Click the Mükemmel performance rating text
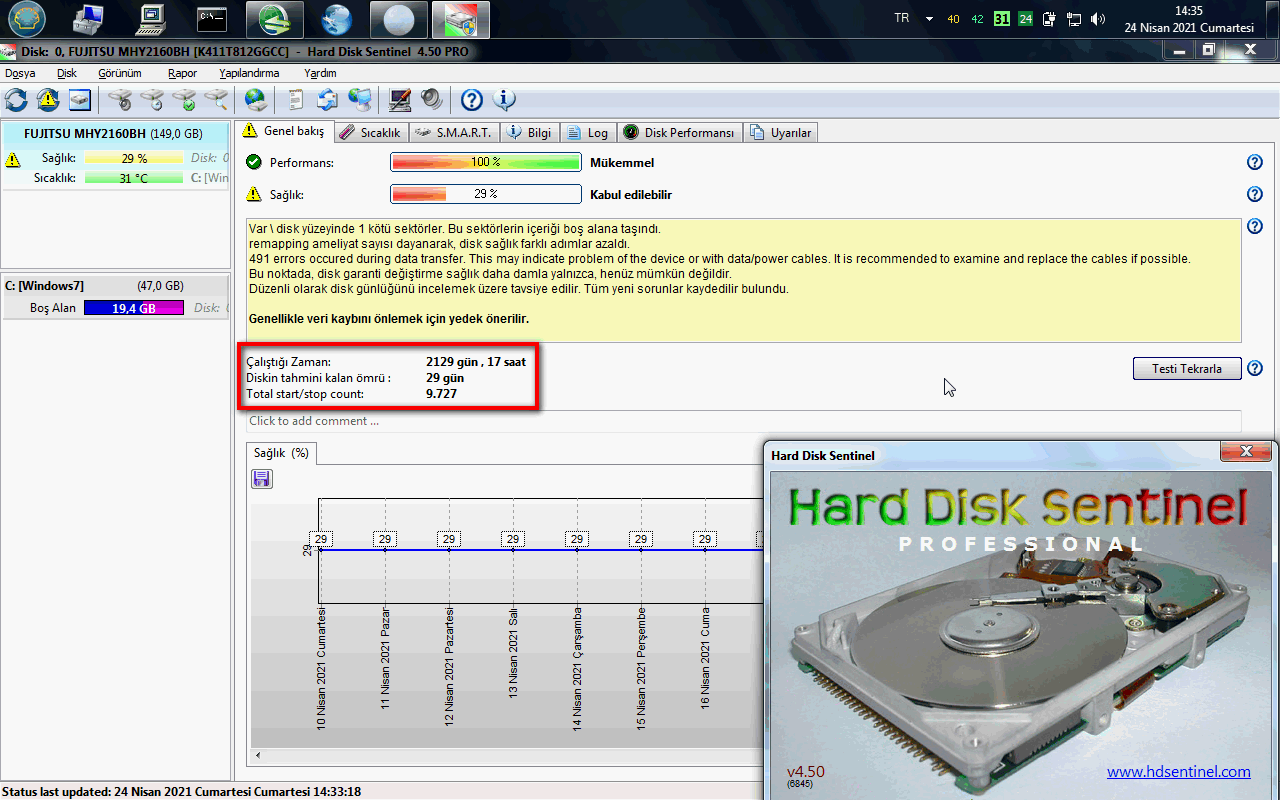Image resolution: width=1280 pixels, height=800 pixels. click(x=622, y=163)
